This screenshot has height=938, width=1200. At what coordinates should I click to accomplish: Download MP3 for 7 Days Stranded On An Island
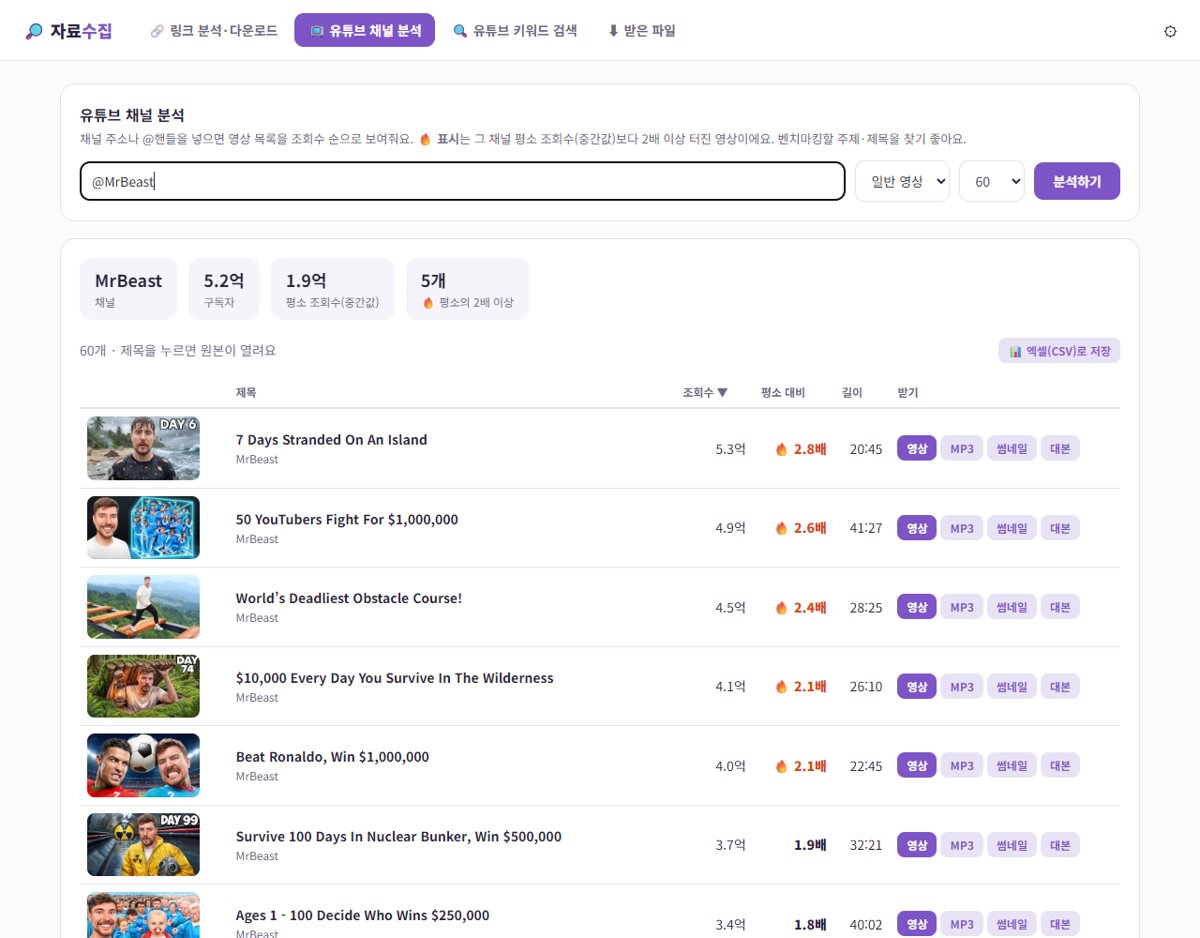961,449
